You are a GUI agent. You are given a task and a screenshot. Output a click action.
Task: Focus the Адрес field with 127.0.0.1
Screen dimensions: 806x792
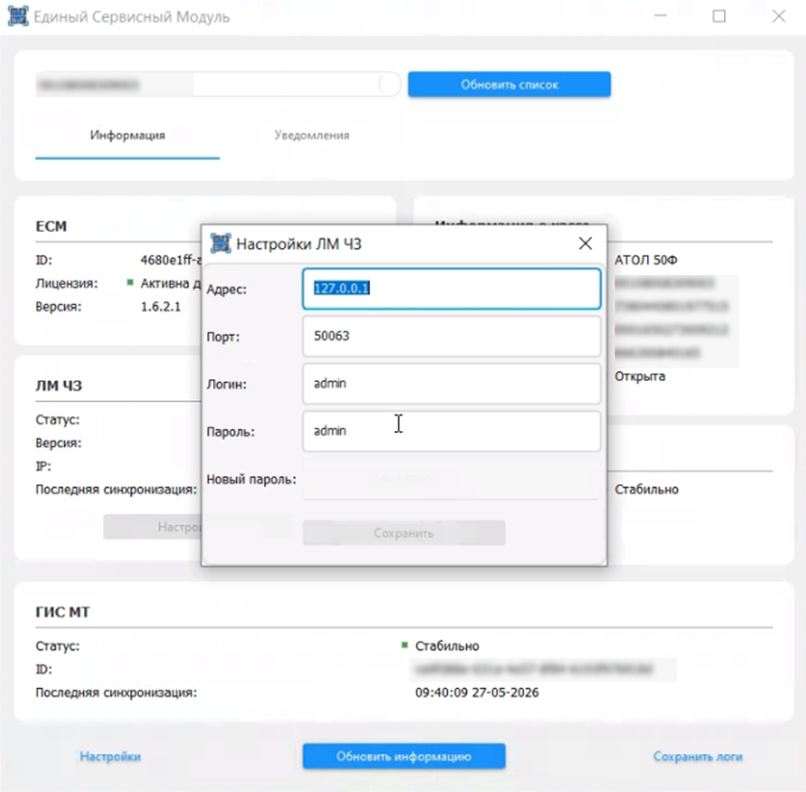[x=451, y=288]
